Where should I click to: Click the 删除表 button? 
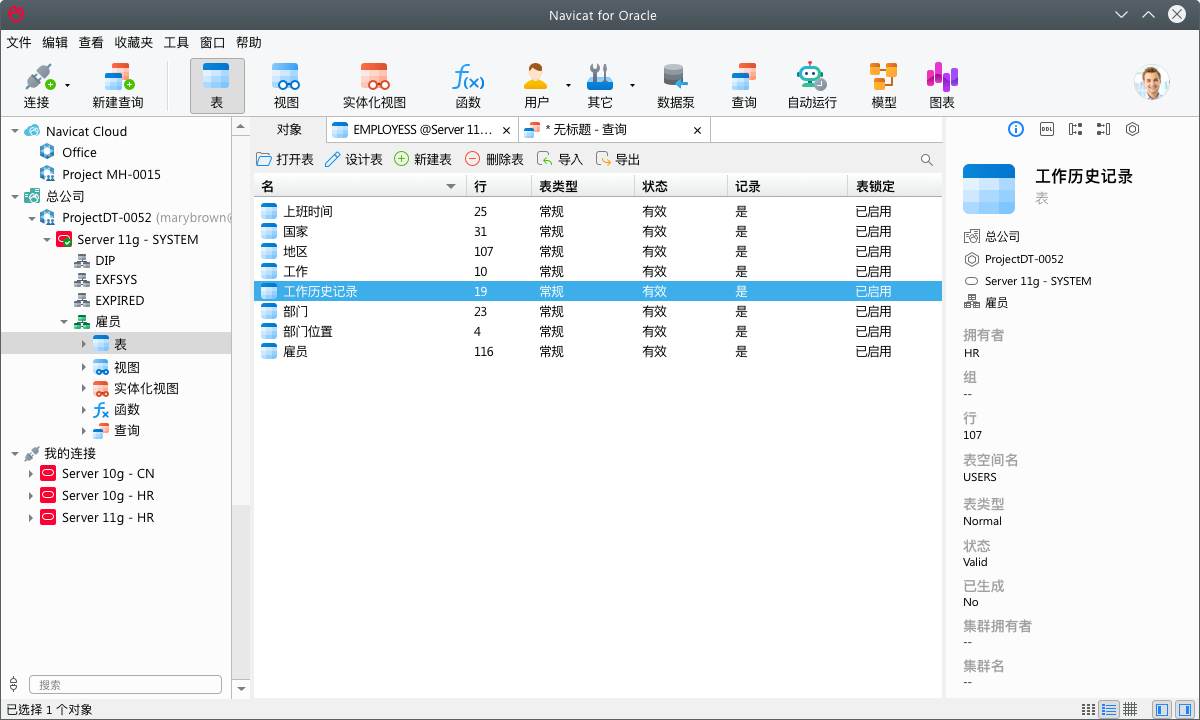coord(494,160)
